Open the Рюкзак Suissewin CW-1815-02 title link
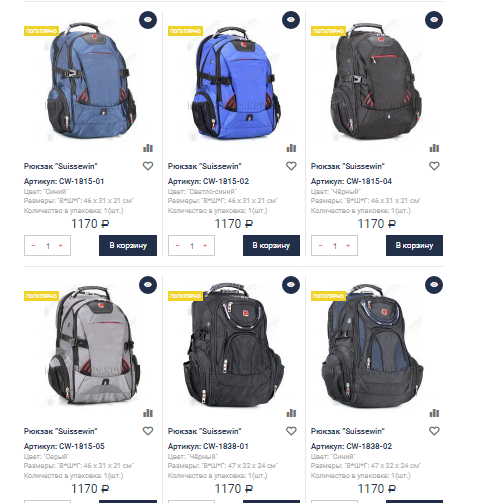Image resolution: width=479 pixels, height=503 pixels. [204, 166]
